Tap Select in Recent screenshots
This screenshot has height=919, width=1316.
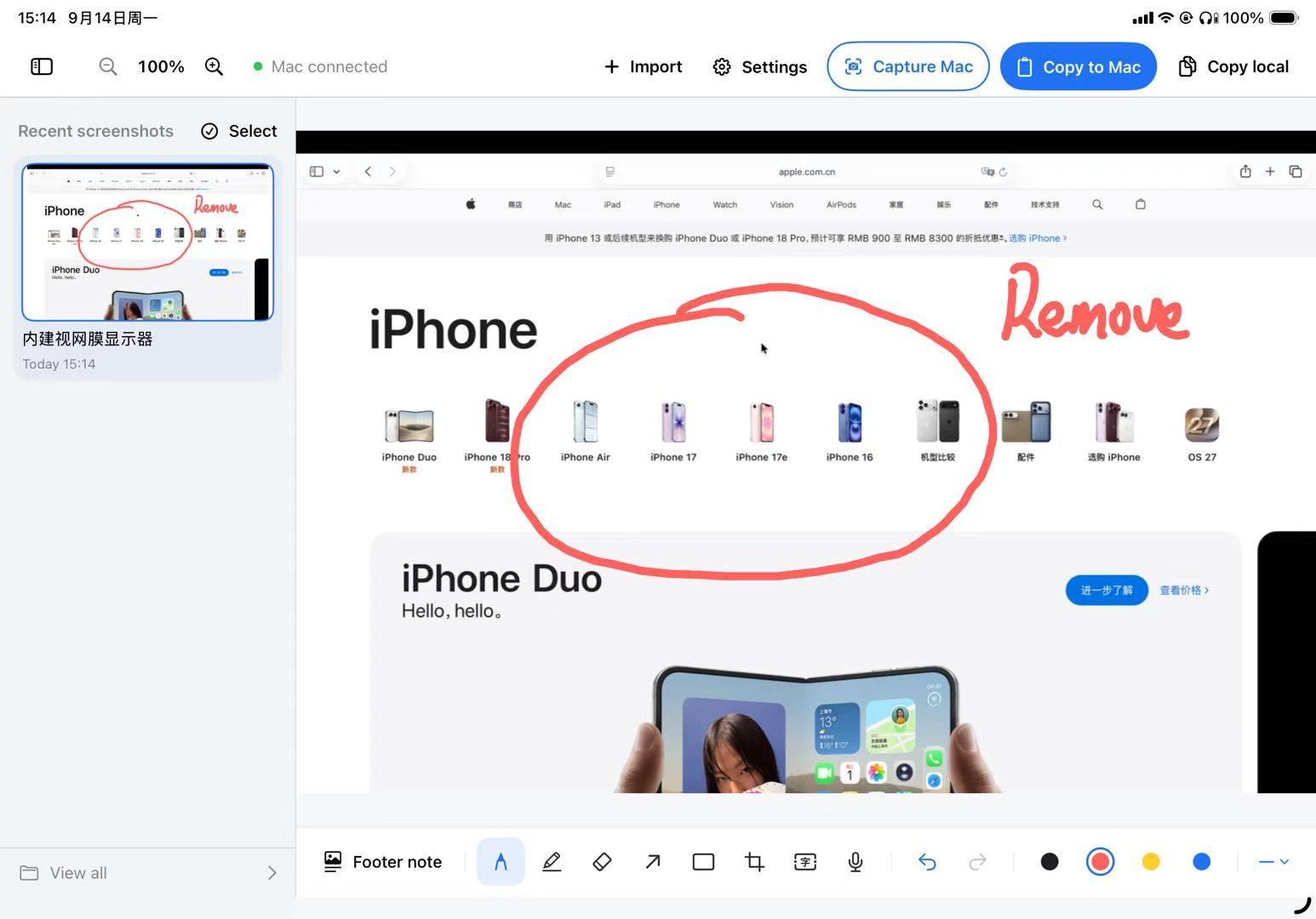tap(239, 131)
